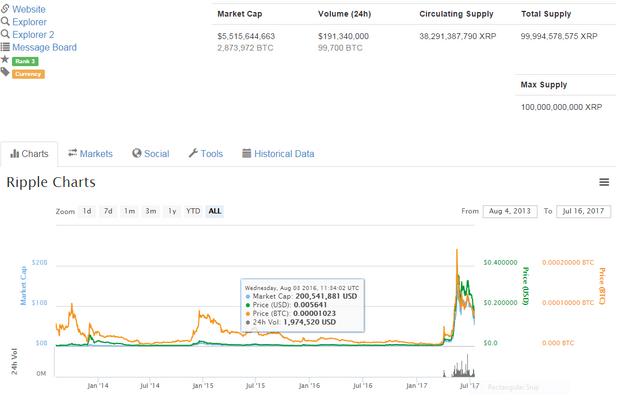Click the 100,000,000,000 XRP max supply
The width and height of the screenshot is (640, 405).
pos(561,107)
